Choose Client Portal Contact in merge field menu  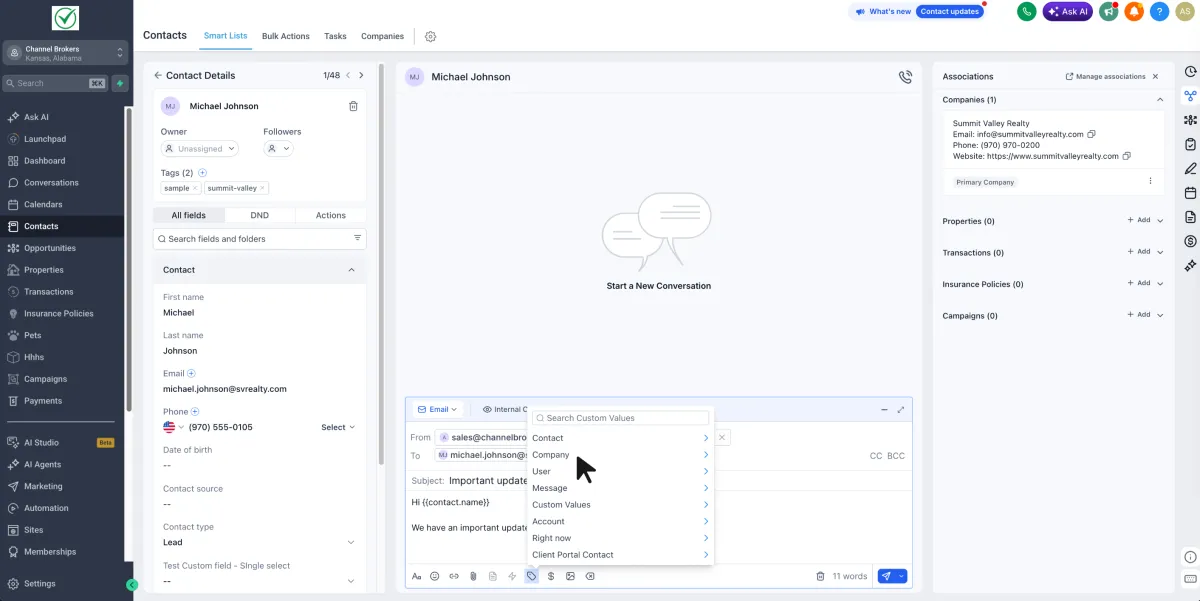621,555
